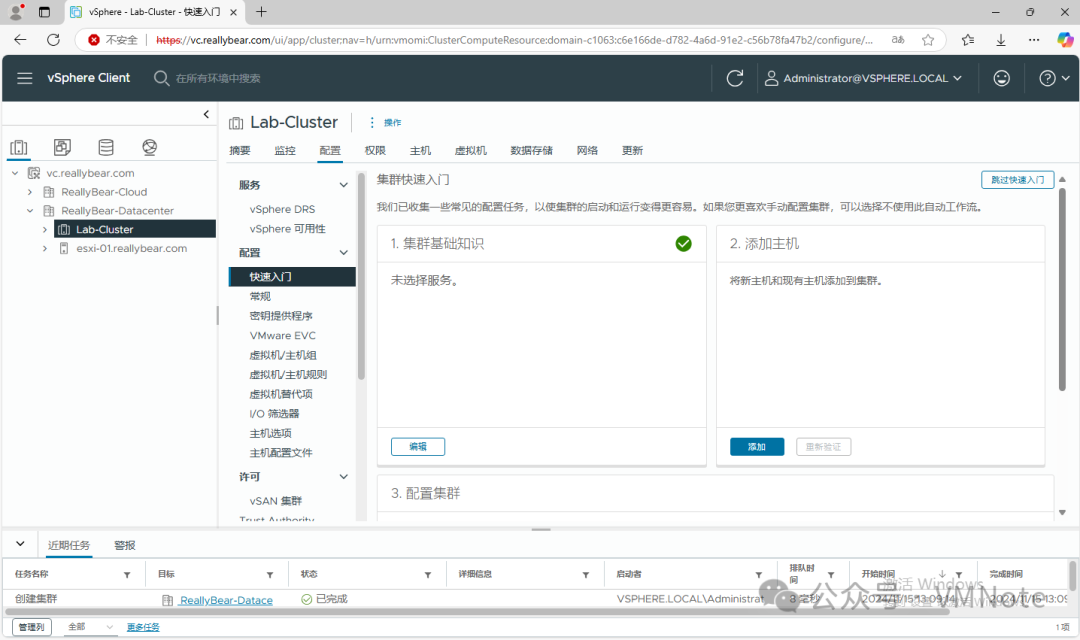The height and width of the screenshot is (640, 1080).
Task: Click the search icon in vSphere header
Action: point(161,78)
